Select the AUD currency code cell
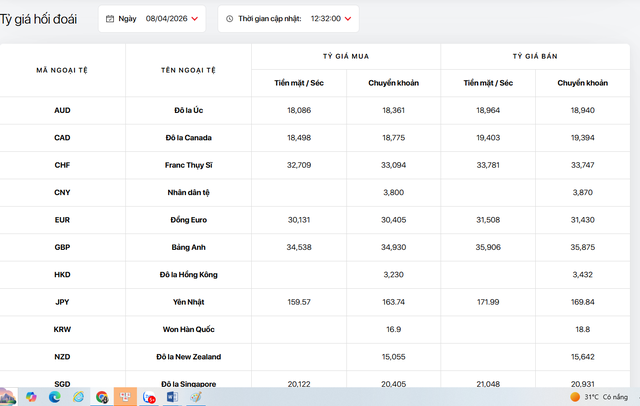This screenshot has width=640, height=406. (x=62, y=110)
